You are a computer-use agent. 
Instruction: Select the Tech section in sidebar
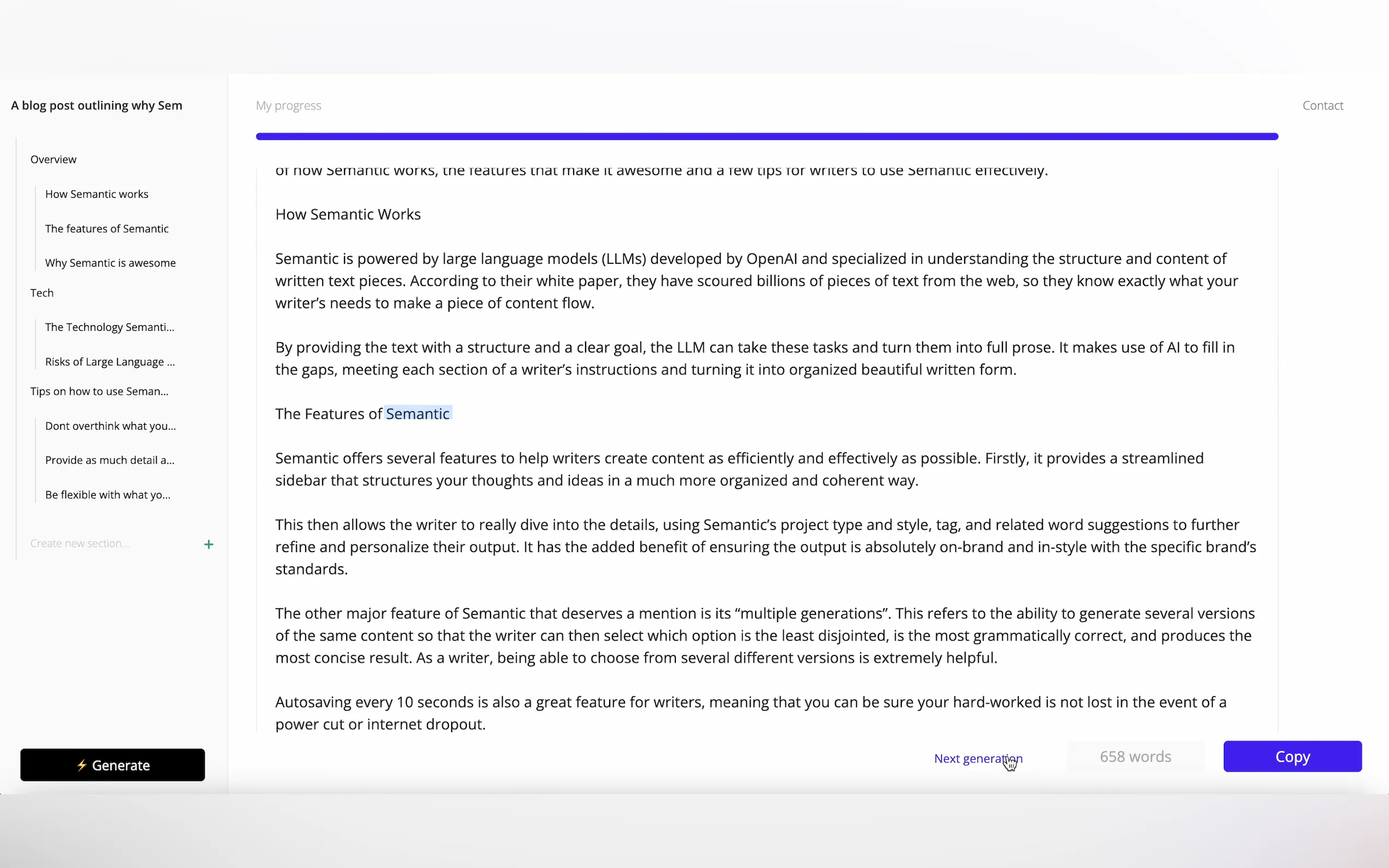pos(42,293)
